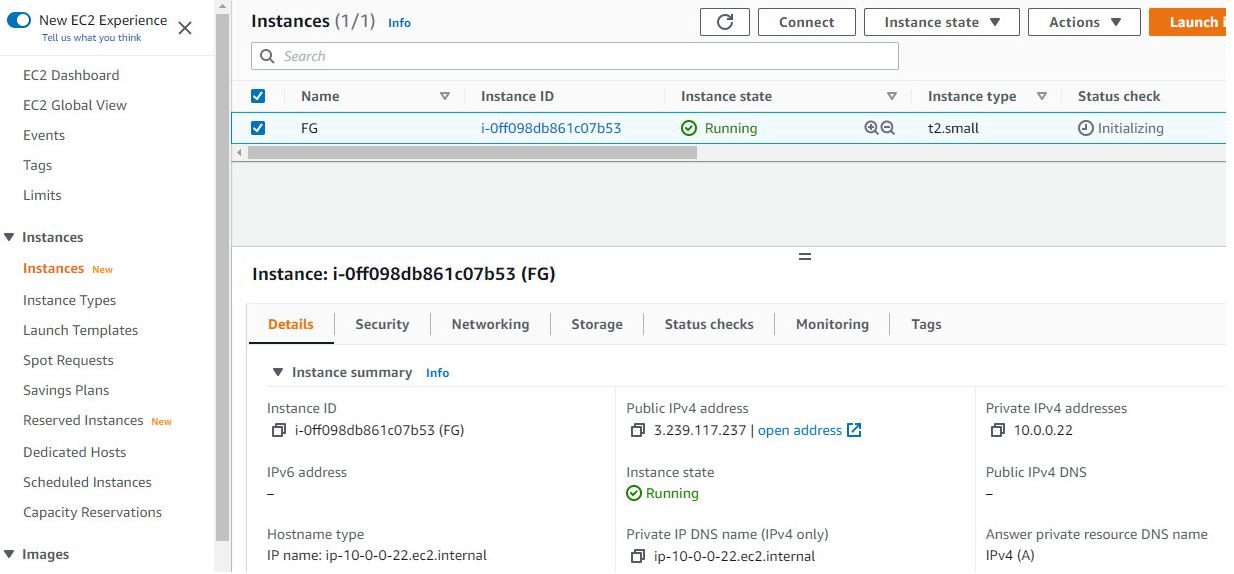The height and width of the screenshot is (574, 1234).
Task: Click the Status check column header
Action: pos(1119,96)
